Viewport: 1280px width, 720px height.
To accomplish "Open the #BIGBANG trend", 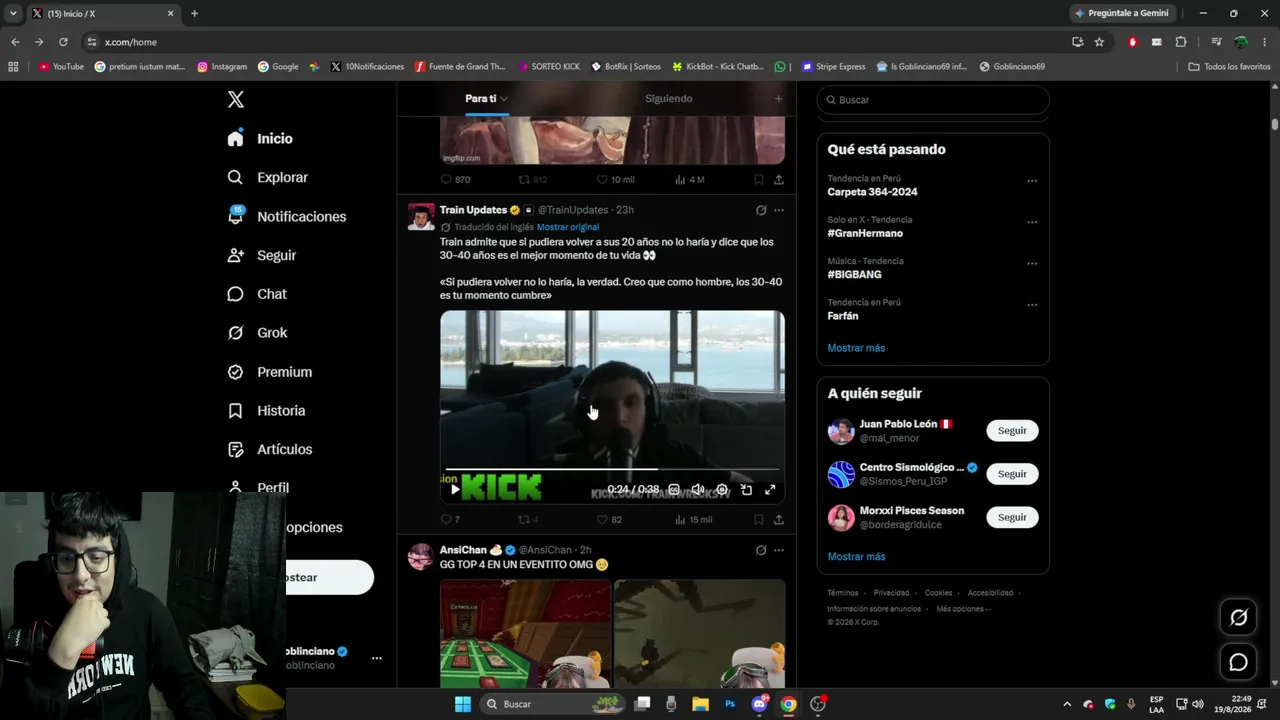I will pyautogui.click(x=854, y=274).
